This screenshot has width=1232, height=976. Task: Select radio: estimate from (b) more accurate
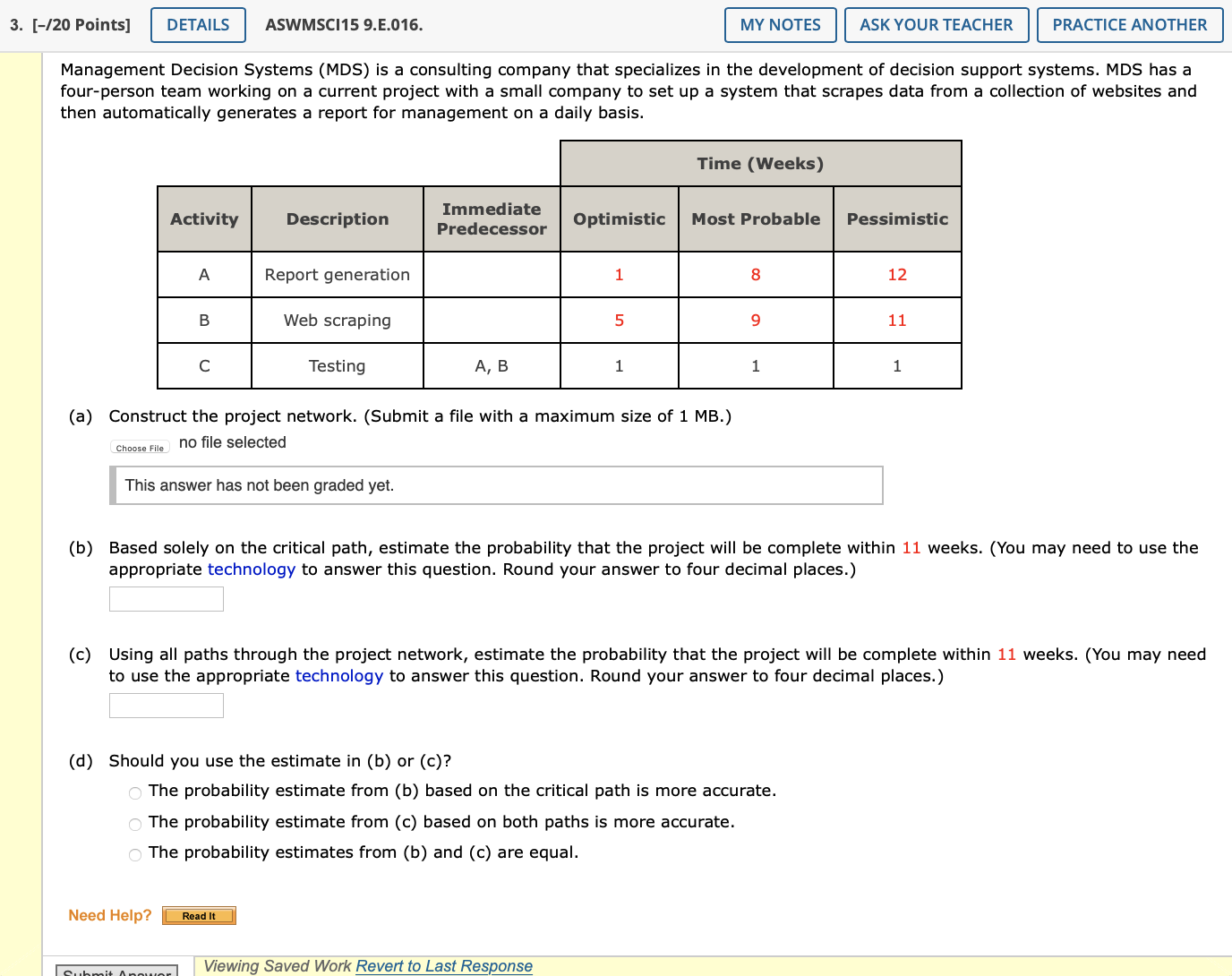[x=135, y=792]
